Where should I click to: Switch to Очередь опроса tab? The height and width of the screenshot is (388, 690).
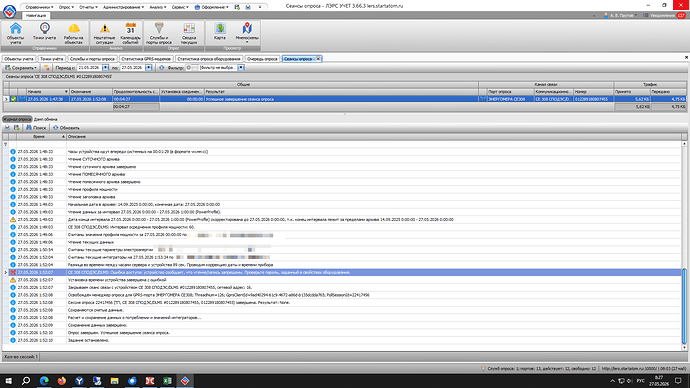click(262, 59)
